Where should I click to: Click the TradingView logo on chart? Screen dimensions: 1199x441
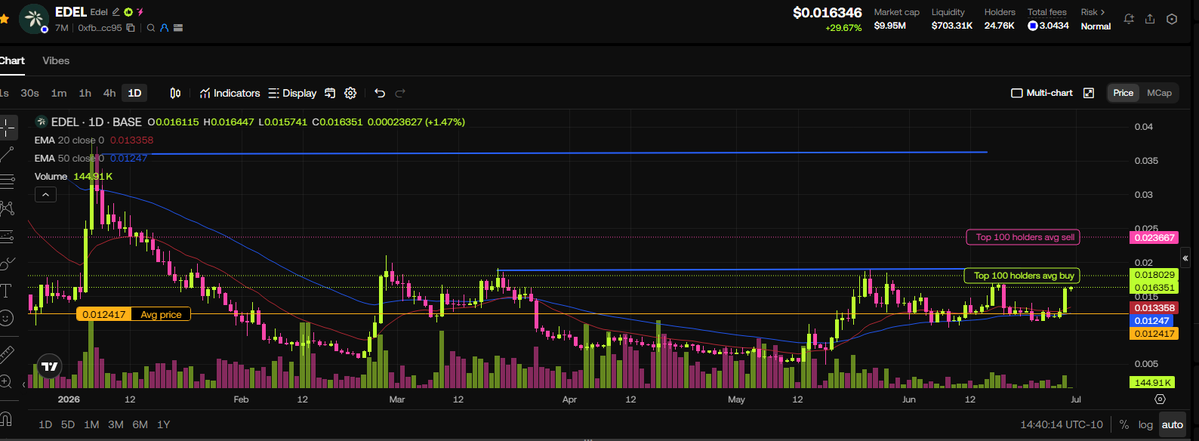point(49,366)
